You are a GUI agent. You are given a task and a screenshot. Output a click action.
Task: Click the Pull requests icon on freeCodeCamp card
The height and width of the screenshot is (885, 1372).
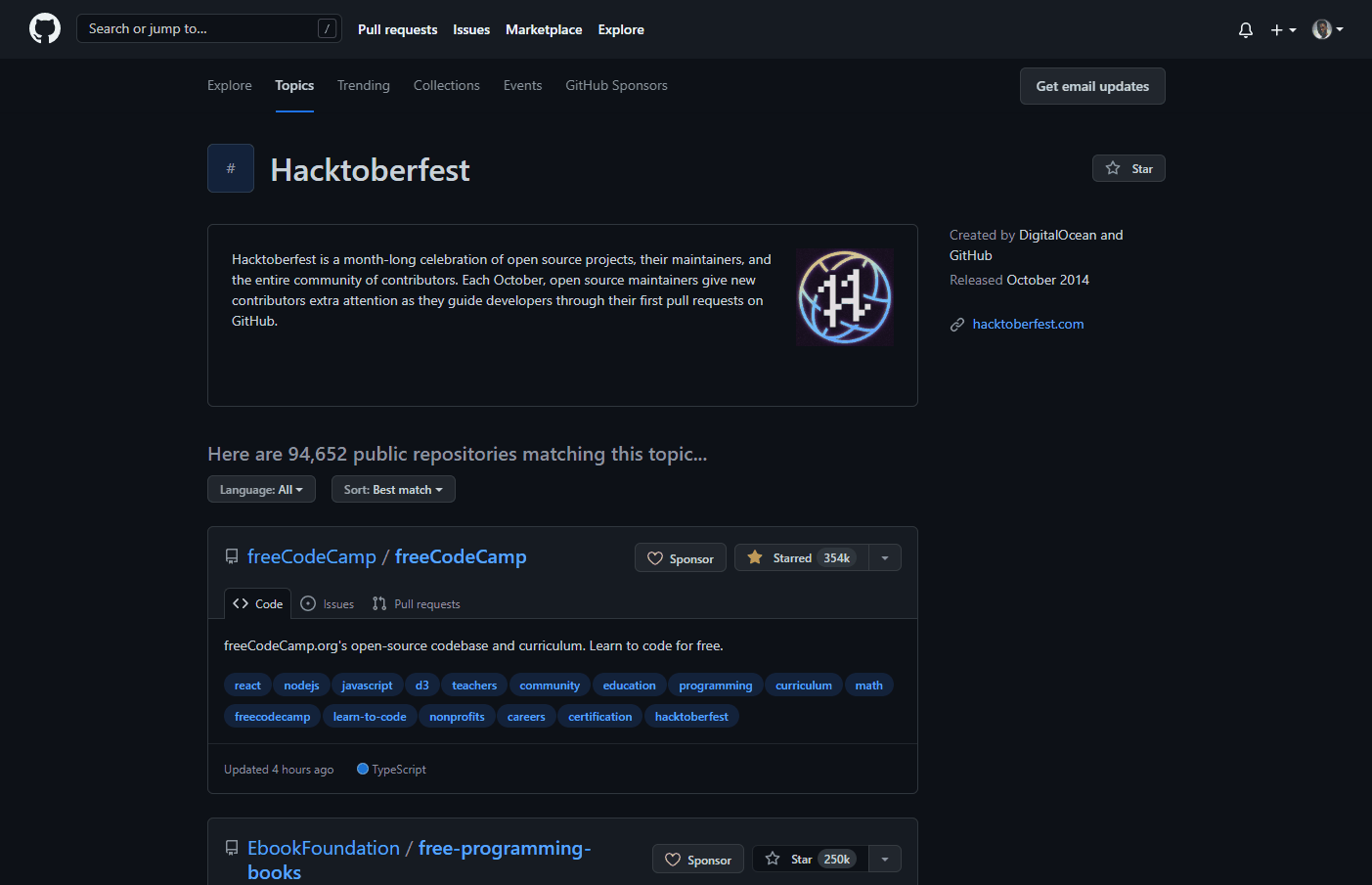[378, 603]
